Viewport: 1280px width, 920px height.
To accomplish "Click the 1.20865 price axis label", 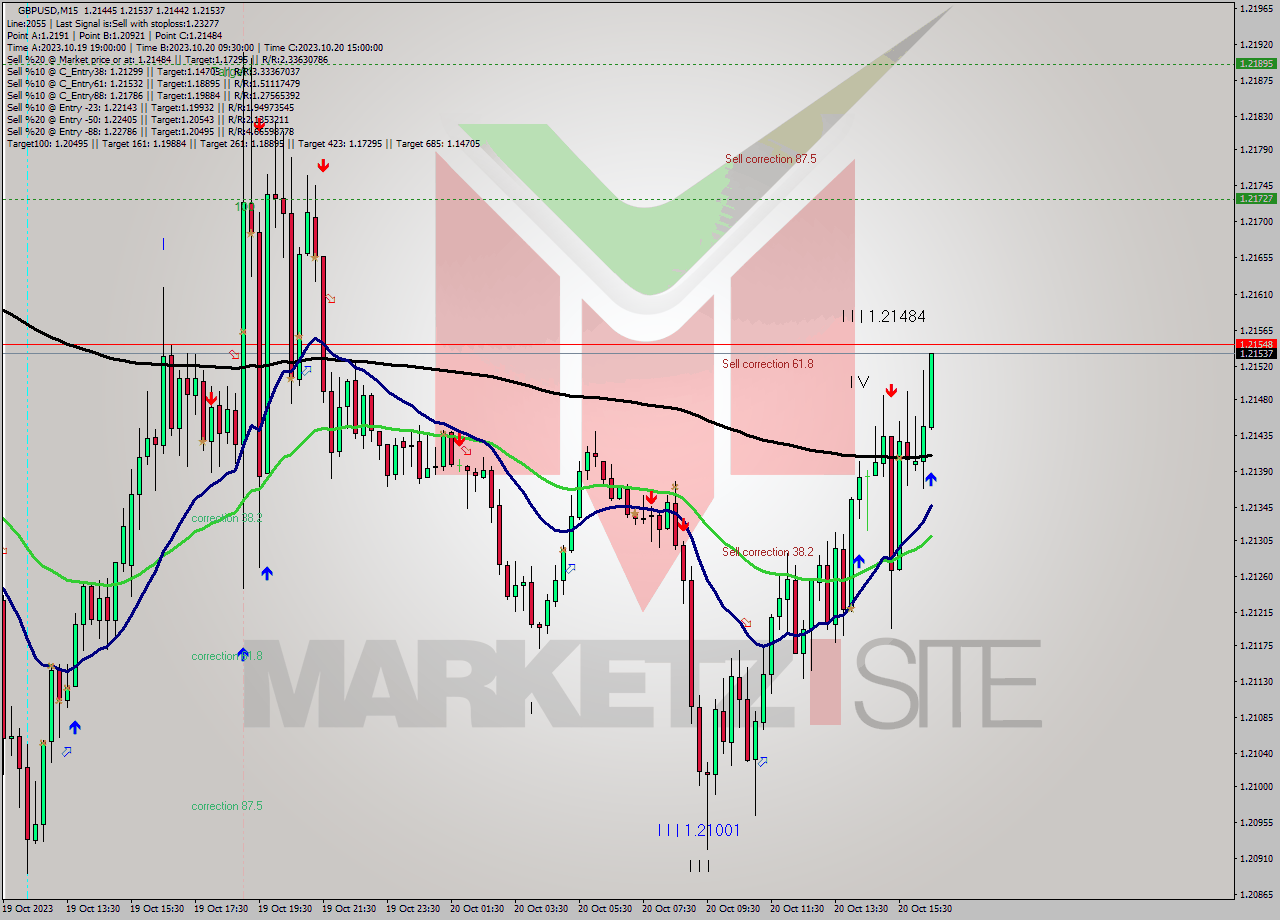I will coord(1256,894).
